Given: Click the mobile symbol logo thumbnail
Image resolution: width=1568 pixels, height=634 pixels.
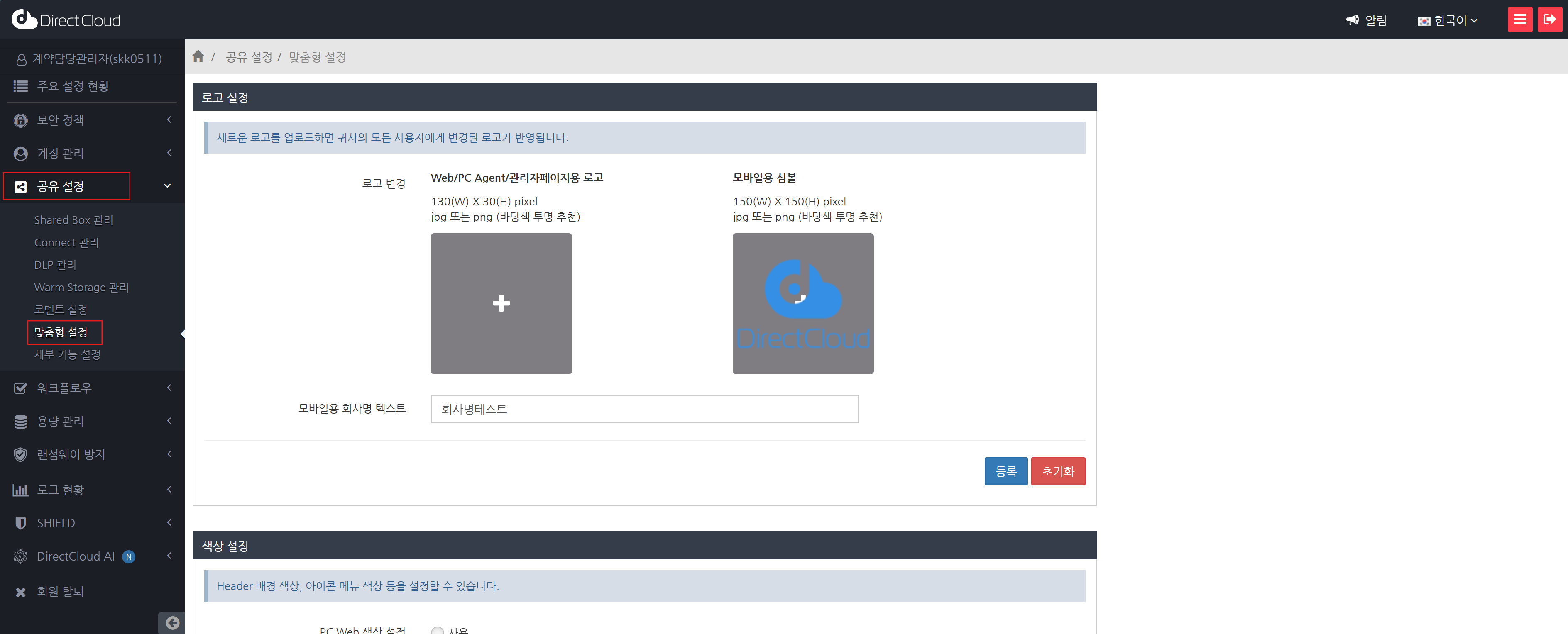Looking at the screenshot, I should coord(802,303).
